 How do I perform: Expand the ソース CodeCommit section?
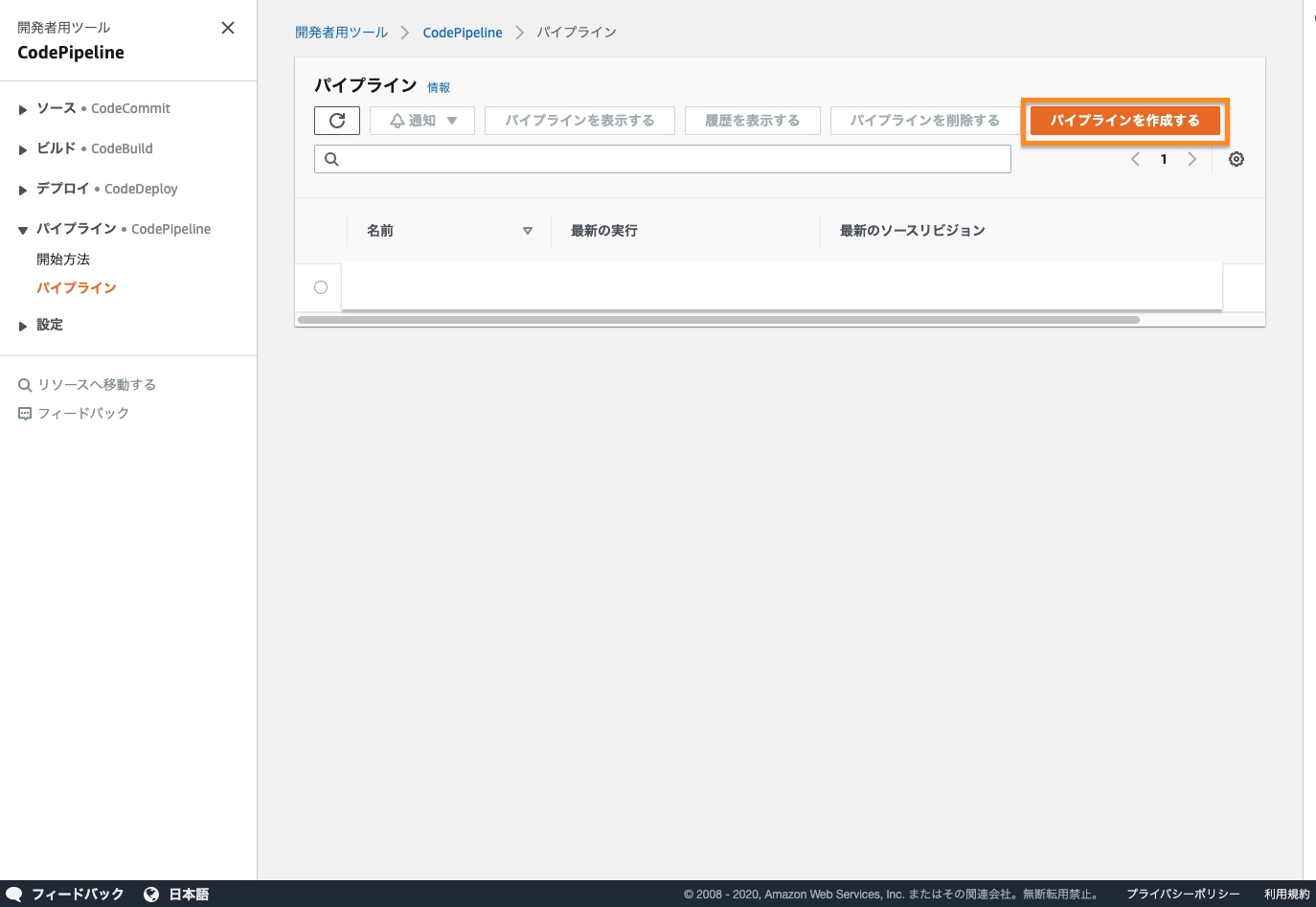pyautogui.click(x=23, y=109)
